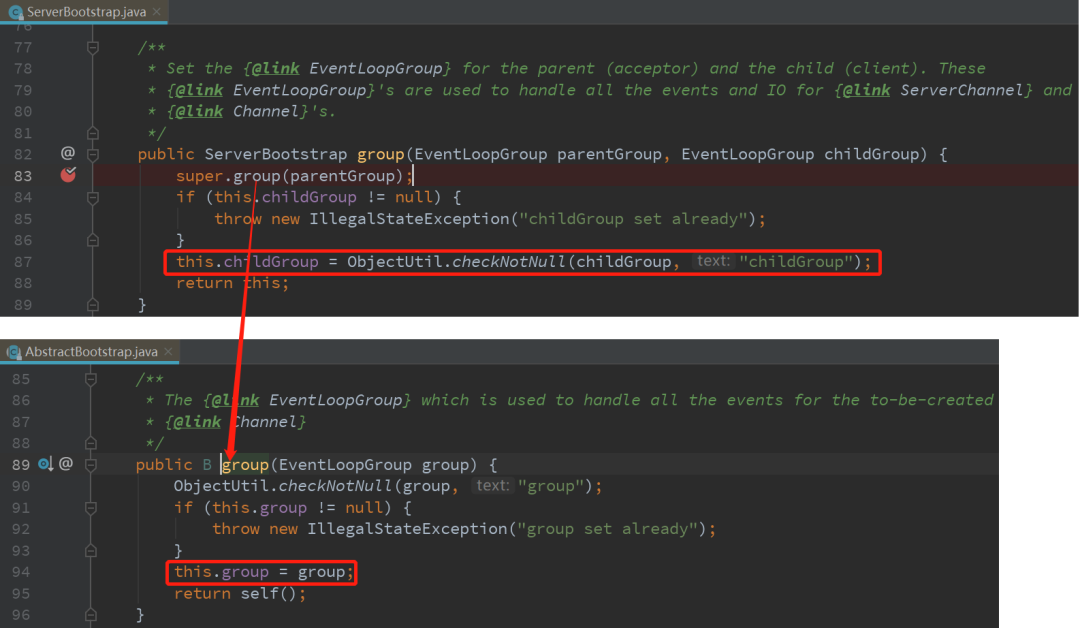Collapse the if block at line 91

click(x=91, y=508)
